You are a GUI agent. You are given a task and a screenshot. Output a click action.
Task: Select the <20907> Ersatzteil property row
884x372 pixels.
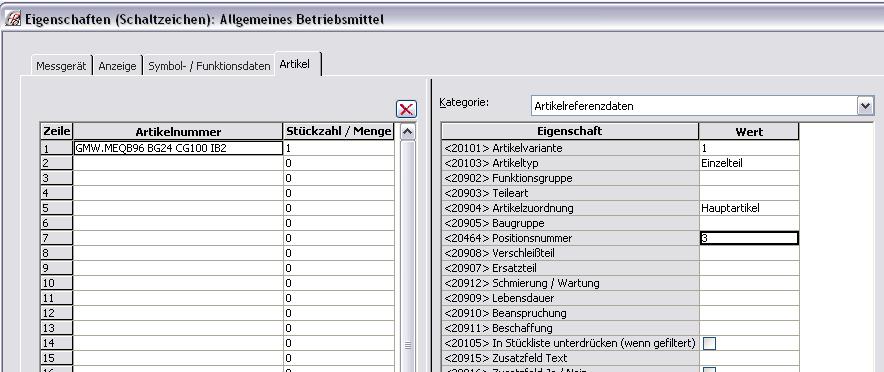tap(570, 268)
